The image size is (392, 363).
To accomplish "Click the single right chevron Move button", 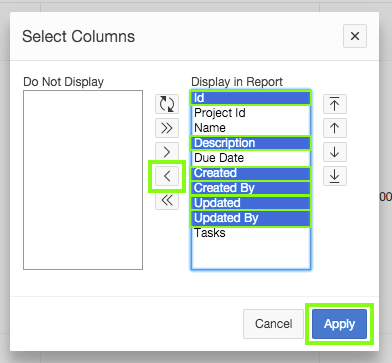I will (x=167, y=152).
